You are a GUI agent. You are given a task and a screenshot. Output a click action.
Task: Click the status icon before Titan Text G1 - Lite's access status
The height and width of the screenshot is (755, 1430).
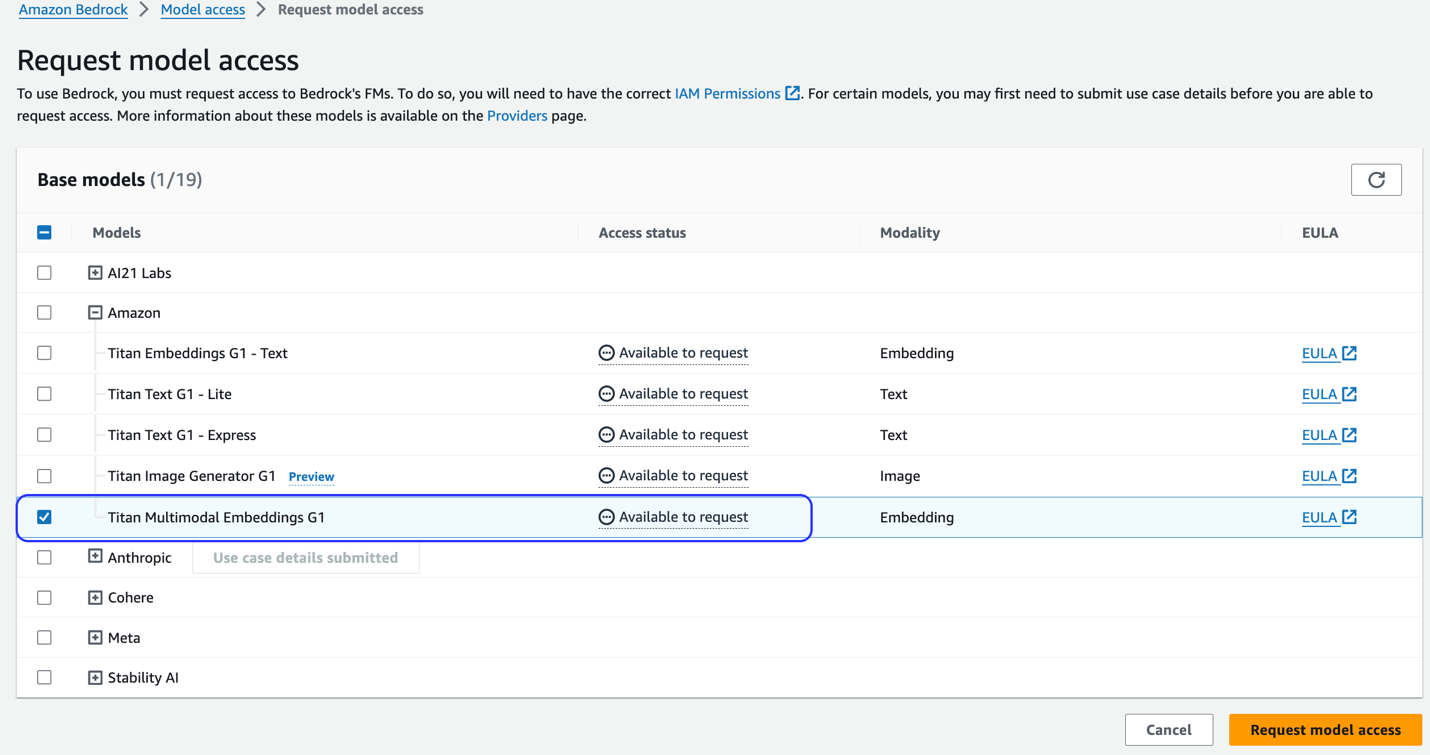coord(606,393)
